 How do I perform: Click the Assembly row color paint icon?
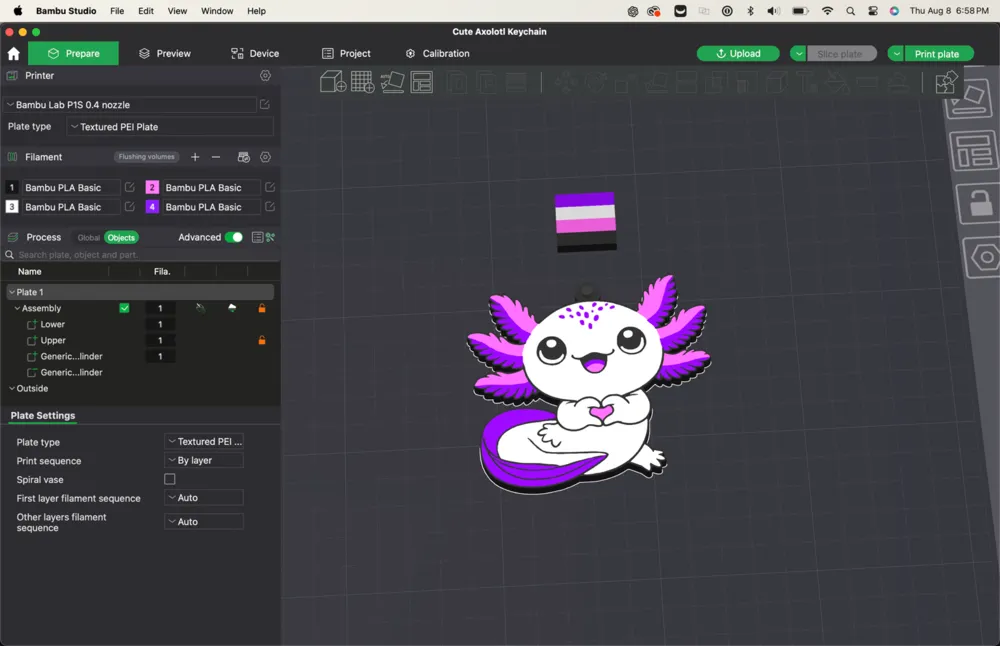coord(232,308)
